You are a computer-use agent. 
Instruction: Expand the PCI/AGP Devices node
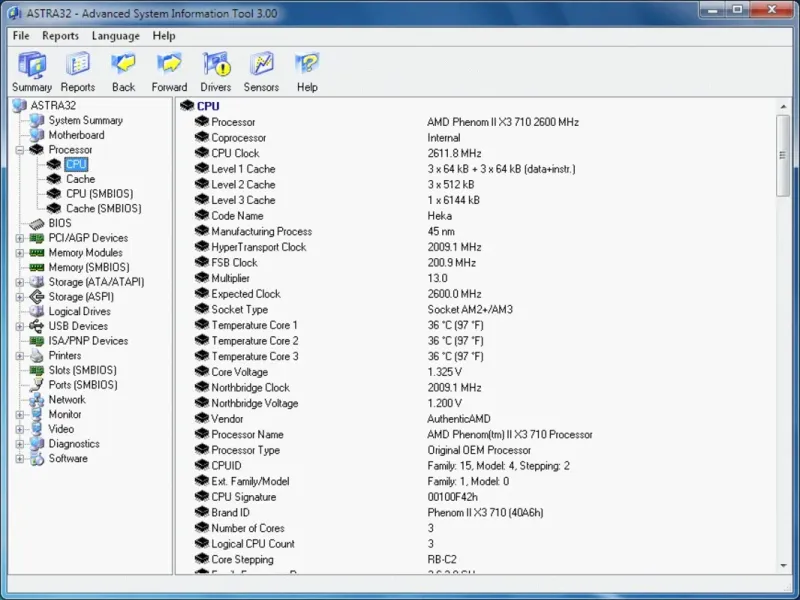point(20,238)
